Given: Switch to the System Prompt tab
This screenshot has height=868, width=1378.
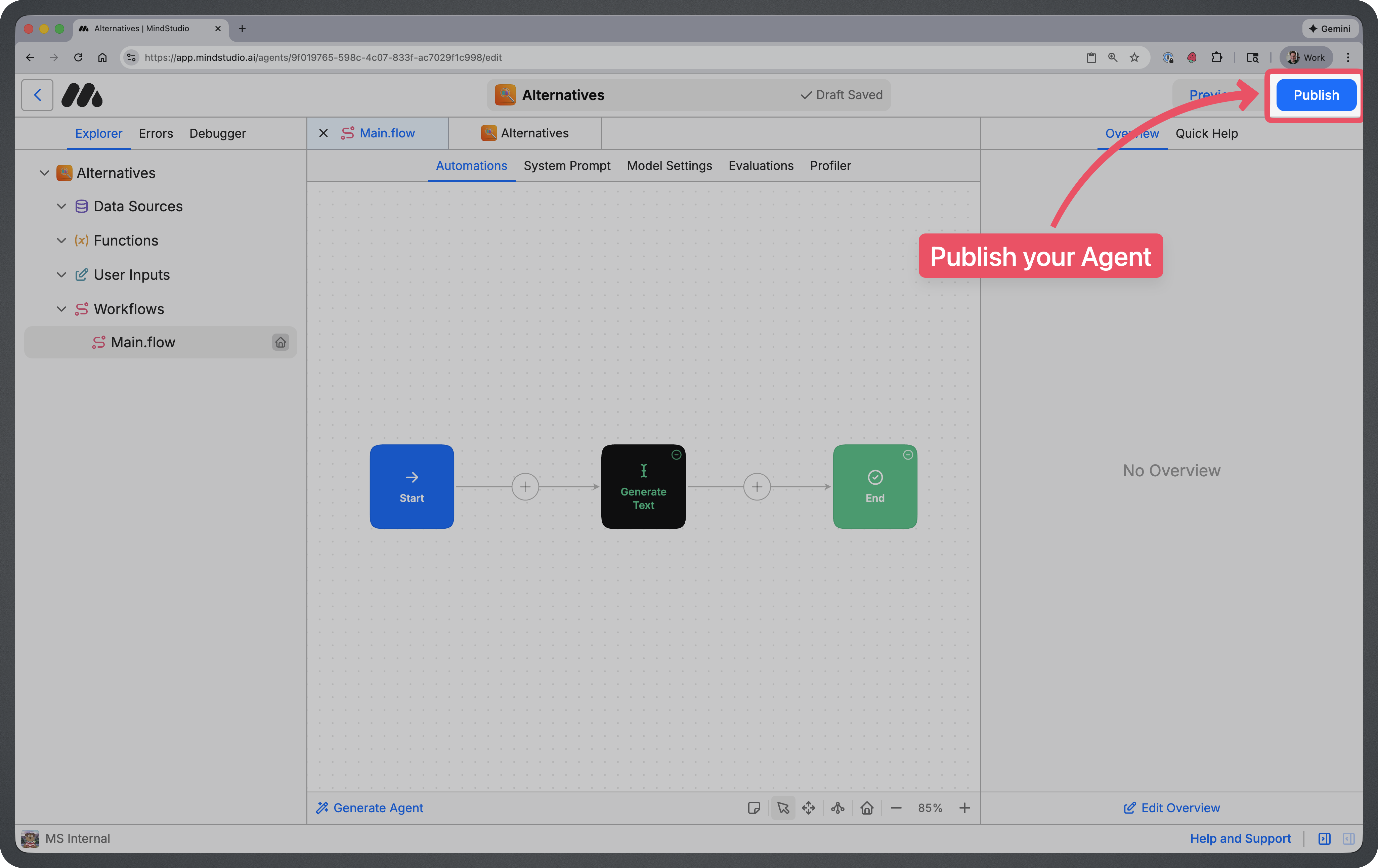Looking at the screenshot, I should tap(566, 165).
